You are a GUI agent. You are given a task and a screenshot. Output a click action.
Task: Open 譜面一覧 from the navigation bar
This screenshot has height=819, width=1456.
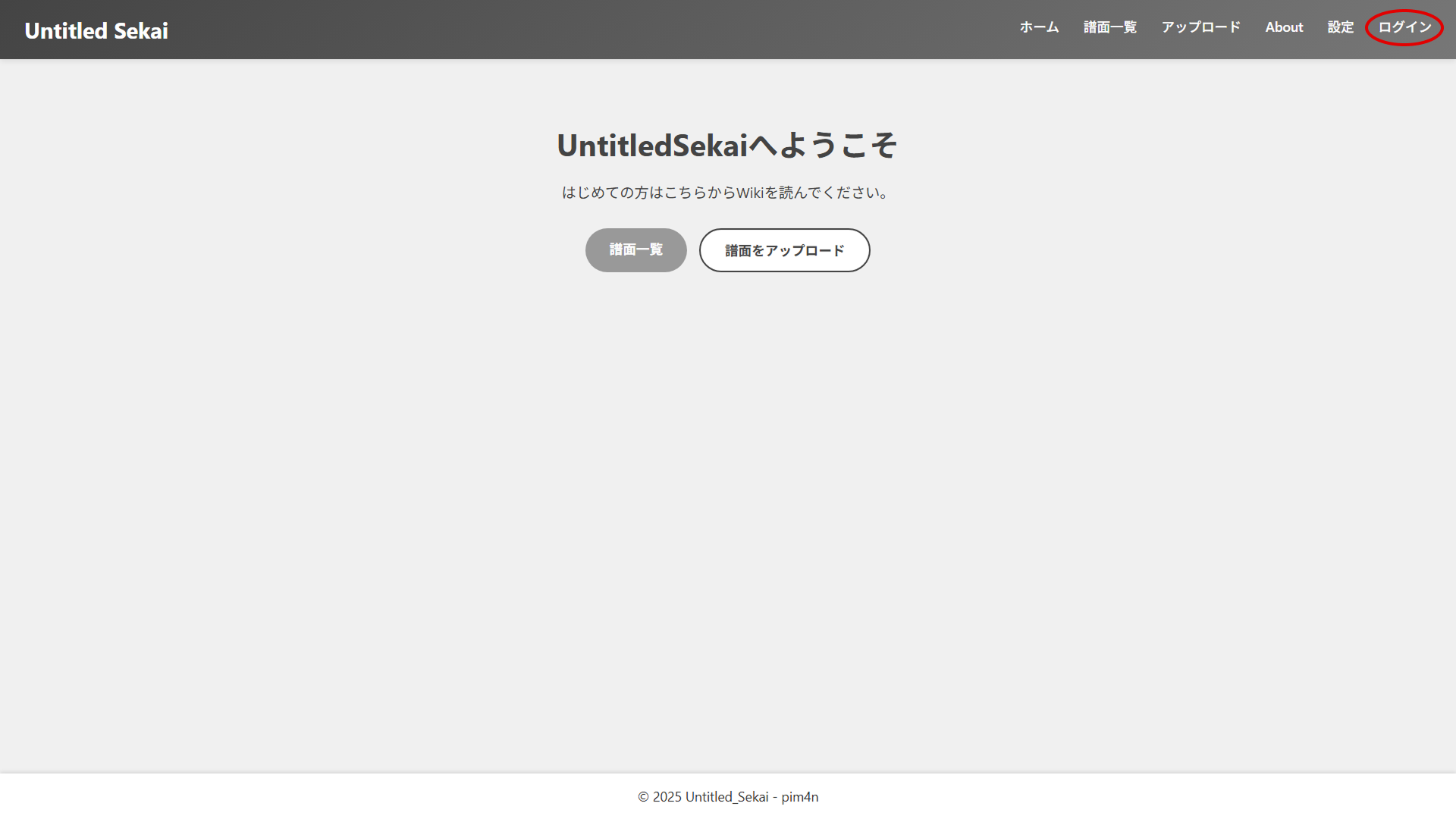(x=1109, y=27)
